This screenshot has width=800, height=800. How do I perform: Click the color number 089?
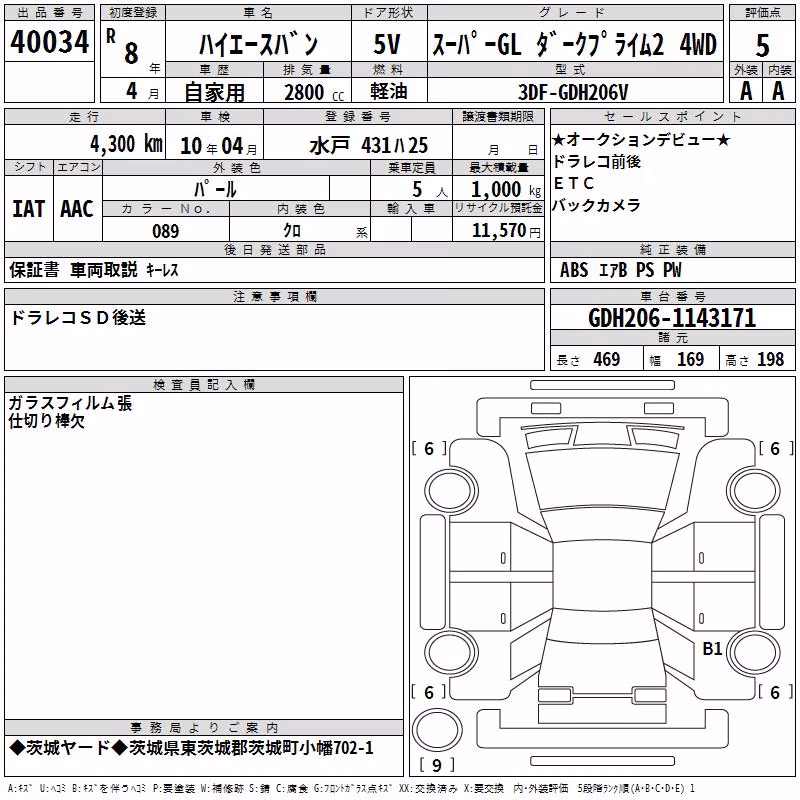coord(166,231)
